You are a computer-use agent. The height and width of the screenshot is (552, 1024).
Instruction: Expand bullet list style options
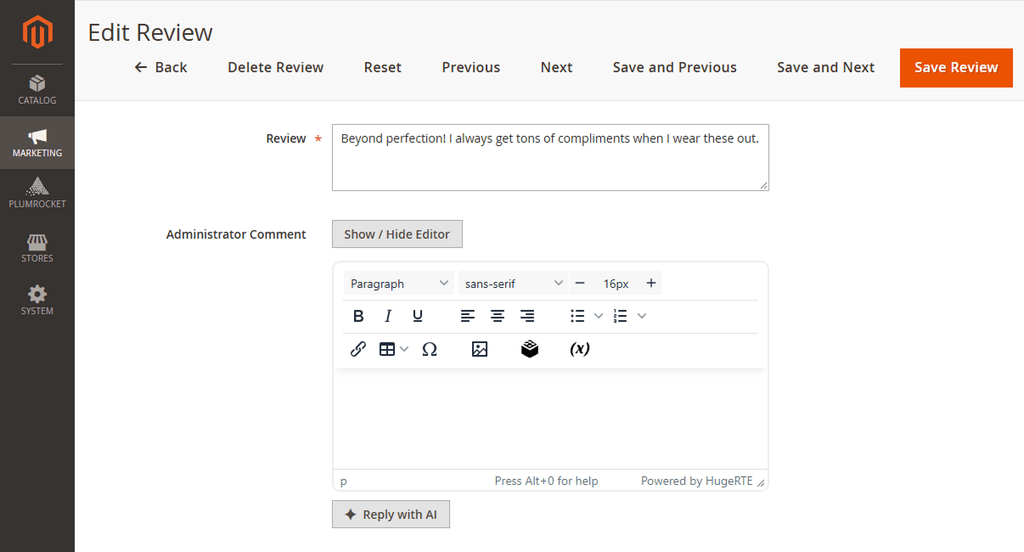coord(598,316)
